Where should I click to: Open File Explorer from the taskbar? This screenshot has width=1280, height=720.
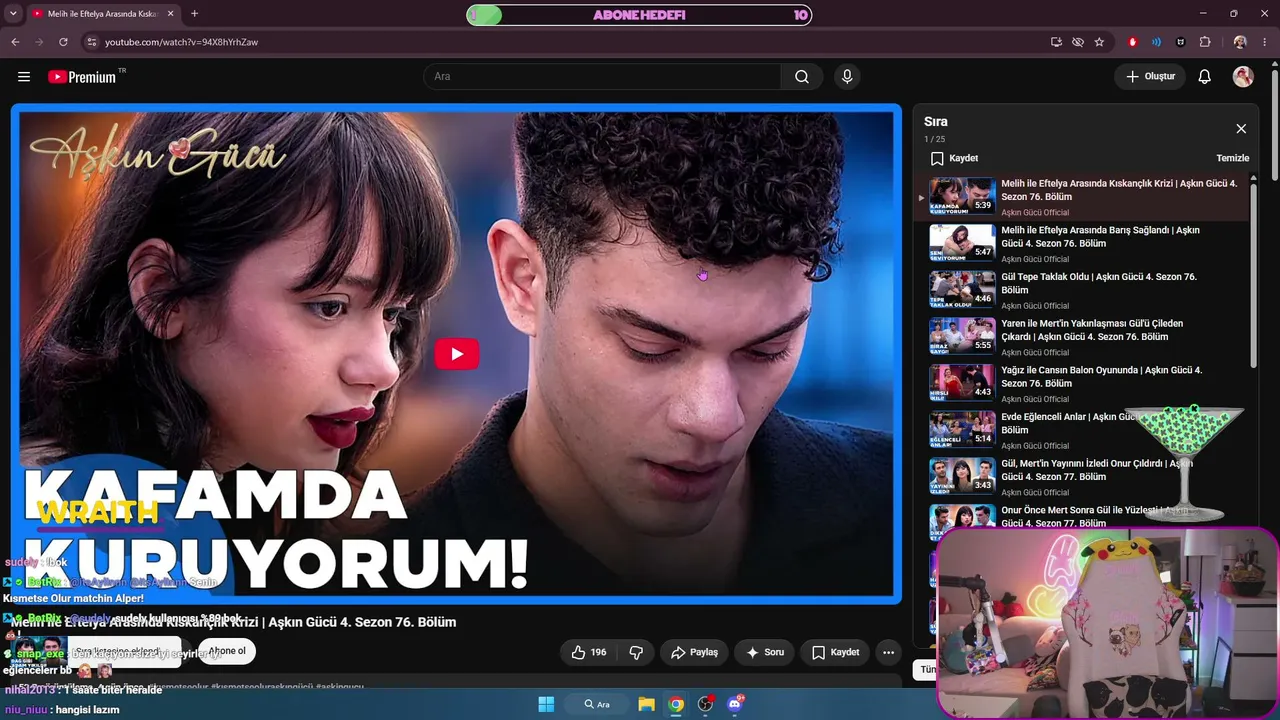(647, 704)
